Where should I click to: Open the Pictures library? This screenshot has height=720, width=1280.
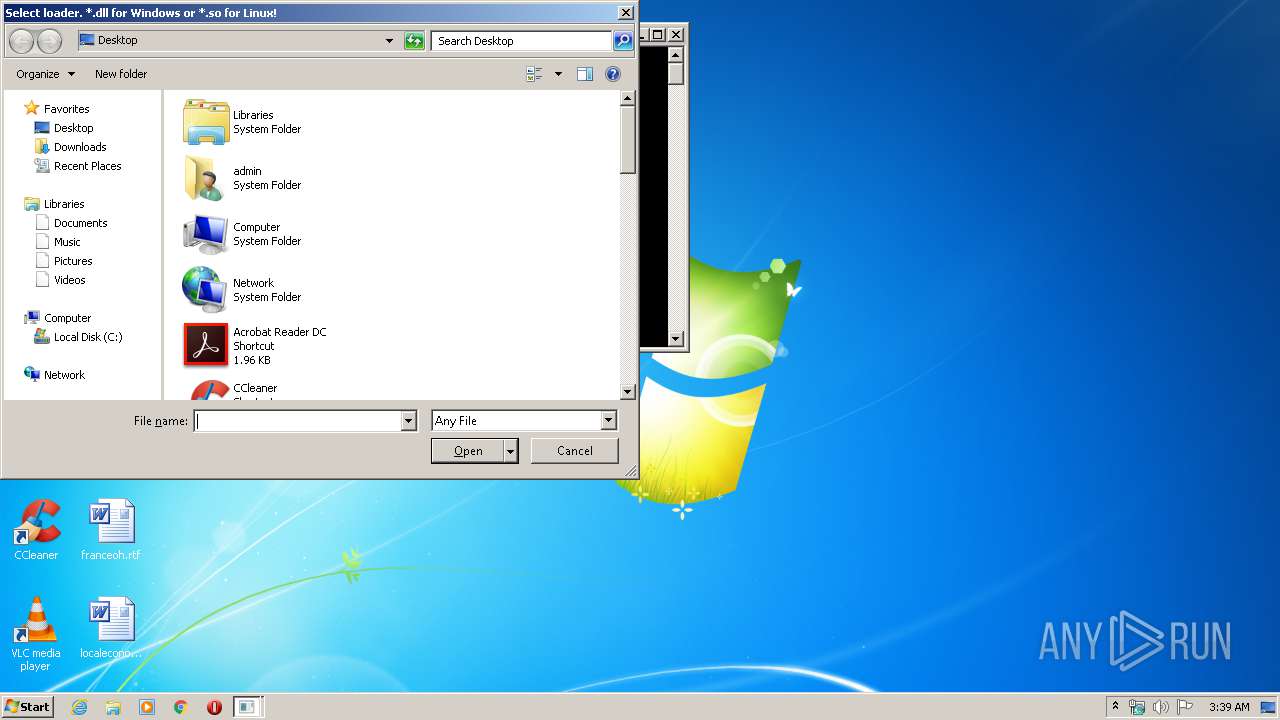pos(73,261)
